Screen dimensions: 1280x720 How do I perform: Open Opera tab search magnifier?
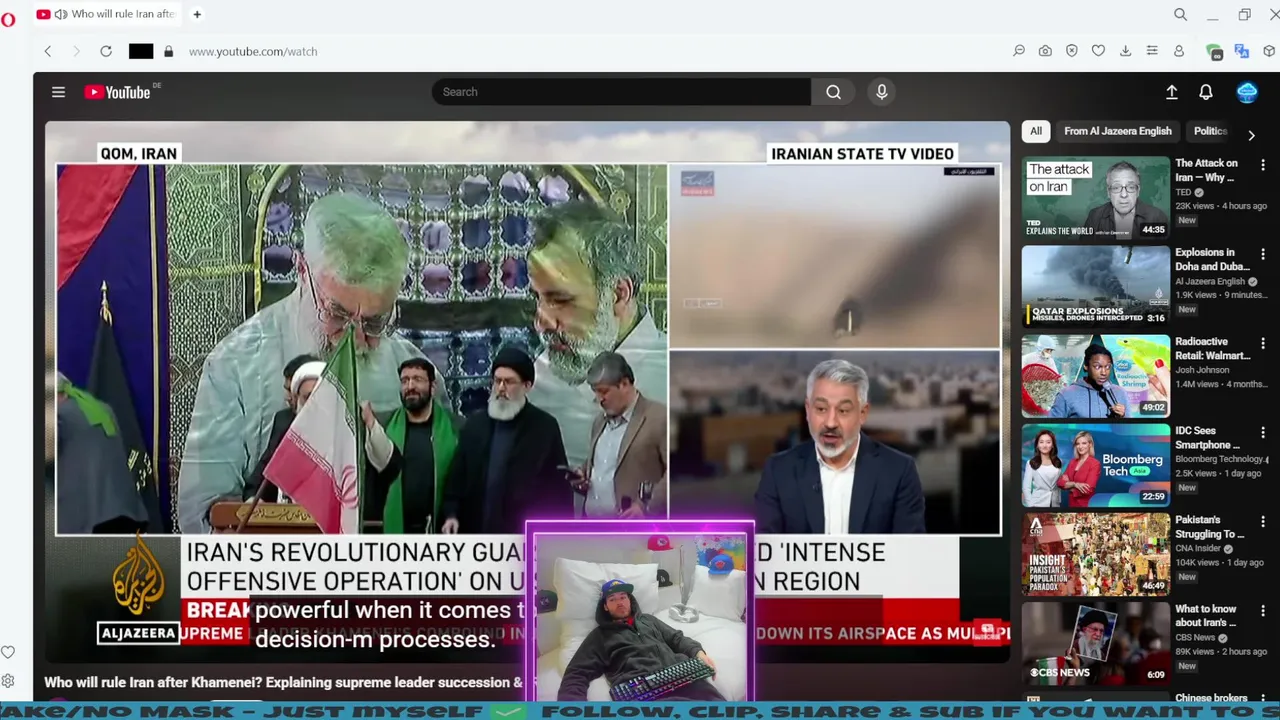pos(1181,14)
